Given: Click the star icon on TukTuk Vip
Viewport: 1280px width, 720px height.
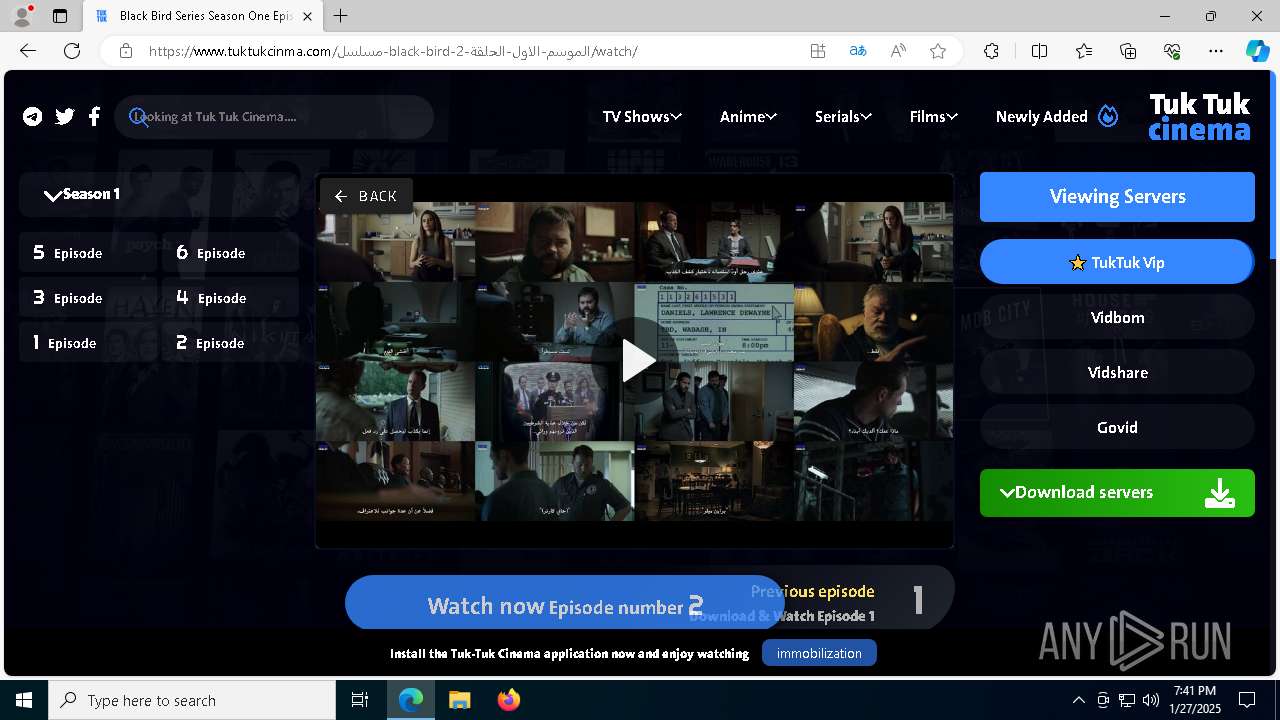Looking at the screenshot, I should coord(1077,263).
